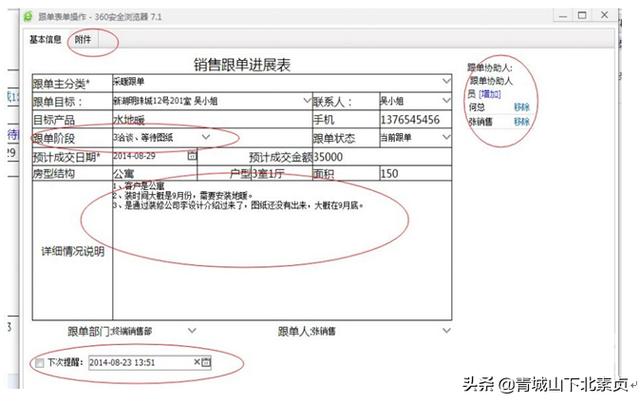The width and height of the screenshot is (640, 404).
Task: Click the 手机 number field
Action: (416, 119)
